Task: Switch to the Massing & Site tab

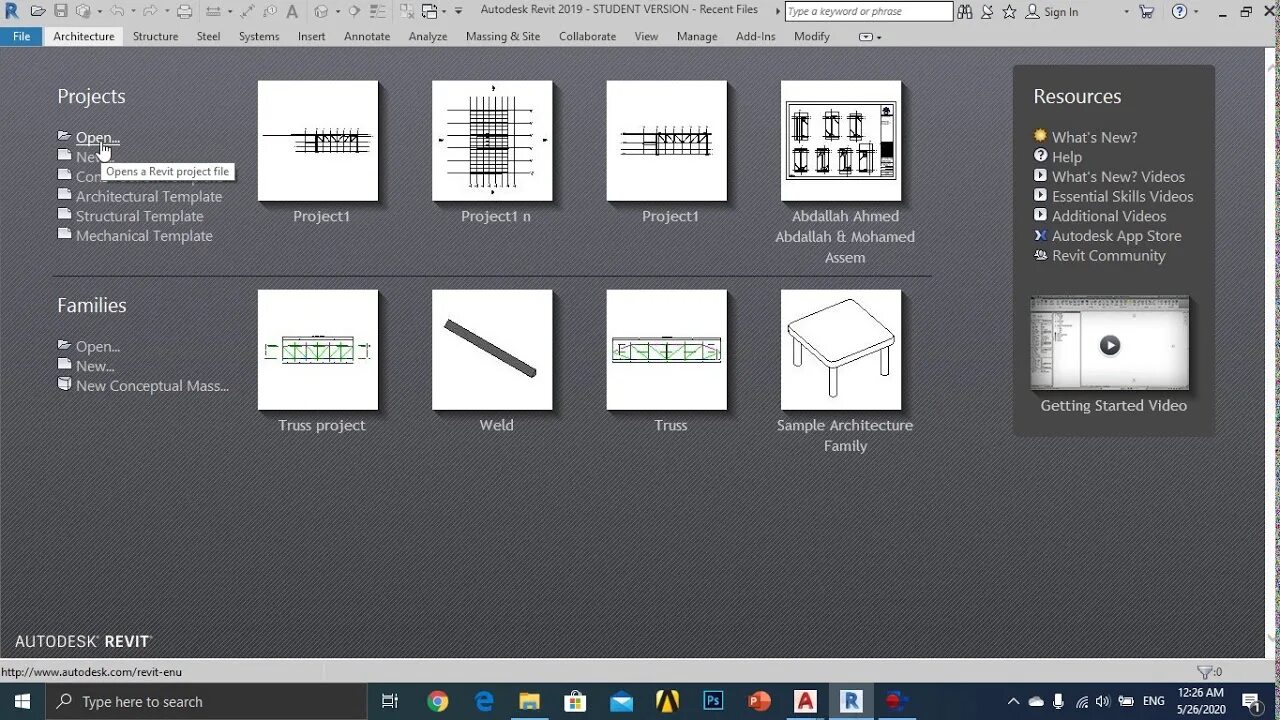Action: (503, 36)
